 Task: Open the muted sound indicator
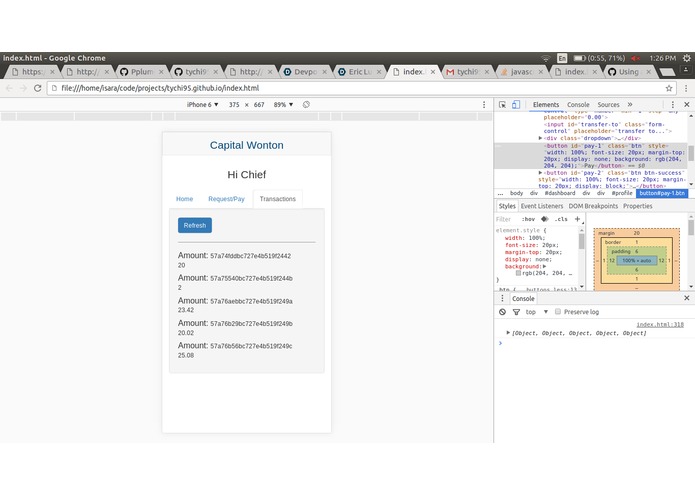(x=636, y=58)
